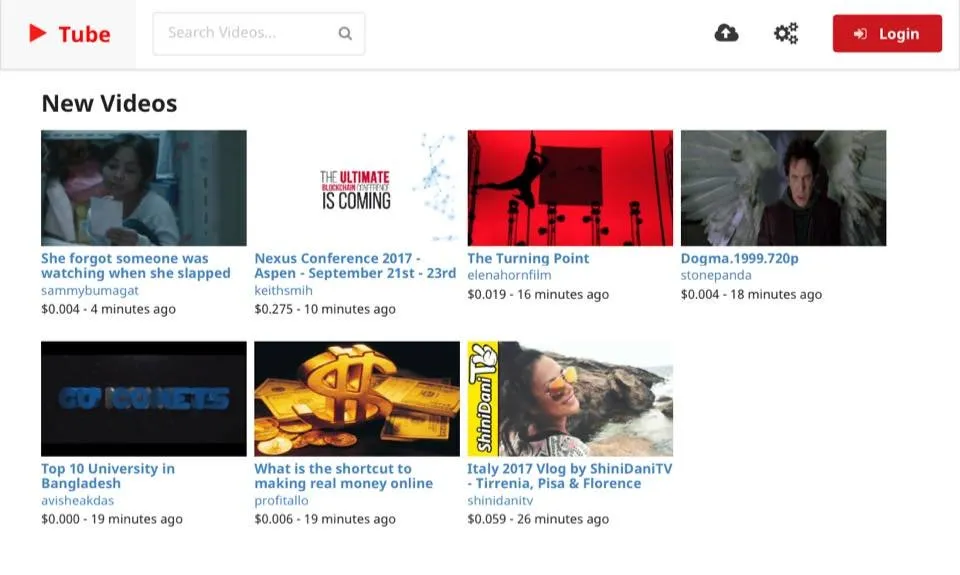960x575 pixels.
Task: Visit sammybumagat channel link
Action: (90, 290)
